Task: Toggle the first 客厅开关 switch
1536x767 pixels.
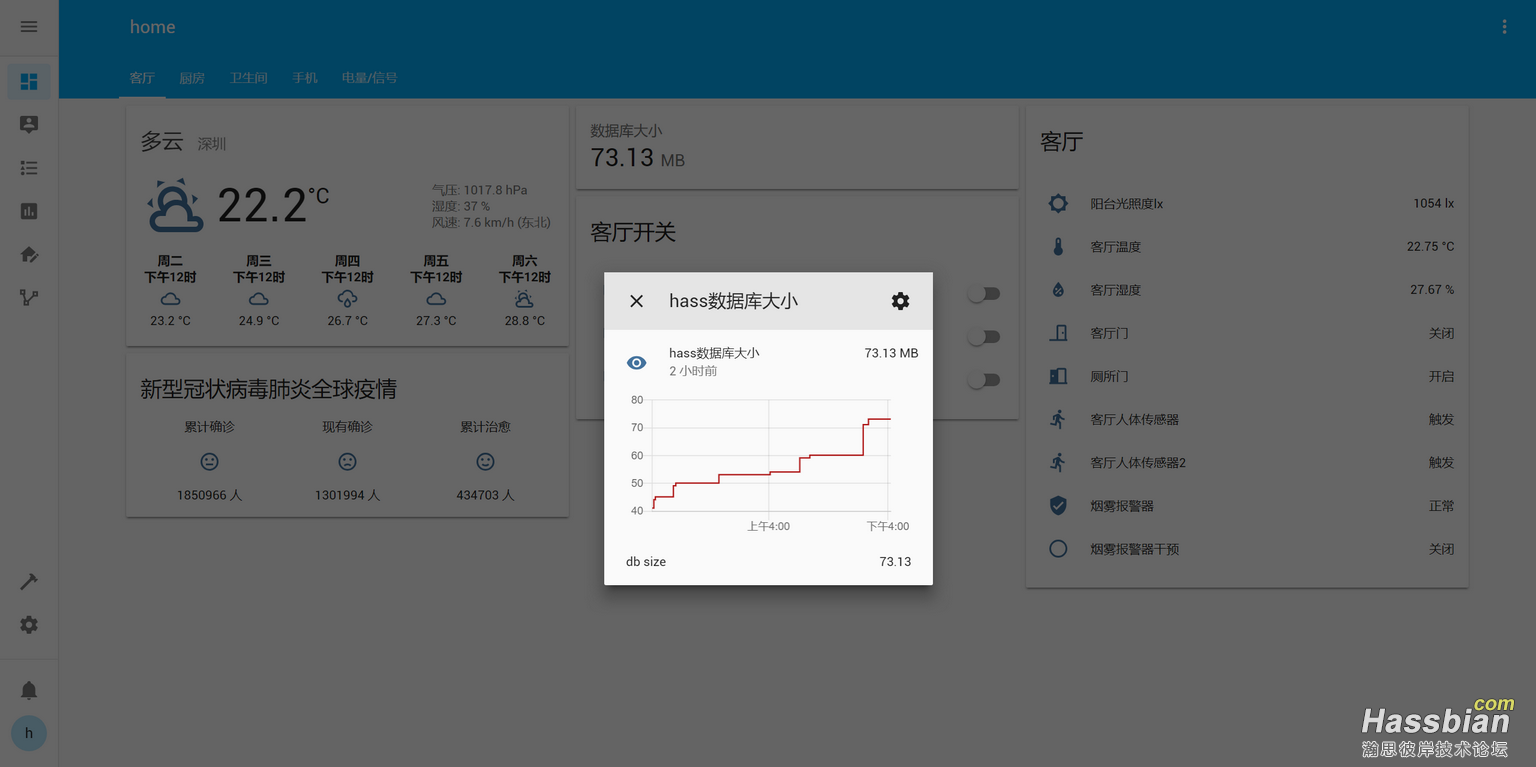Action: click(984, 294)
